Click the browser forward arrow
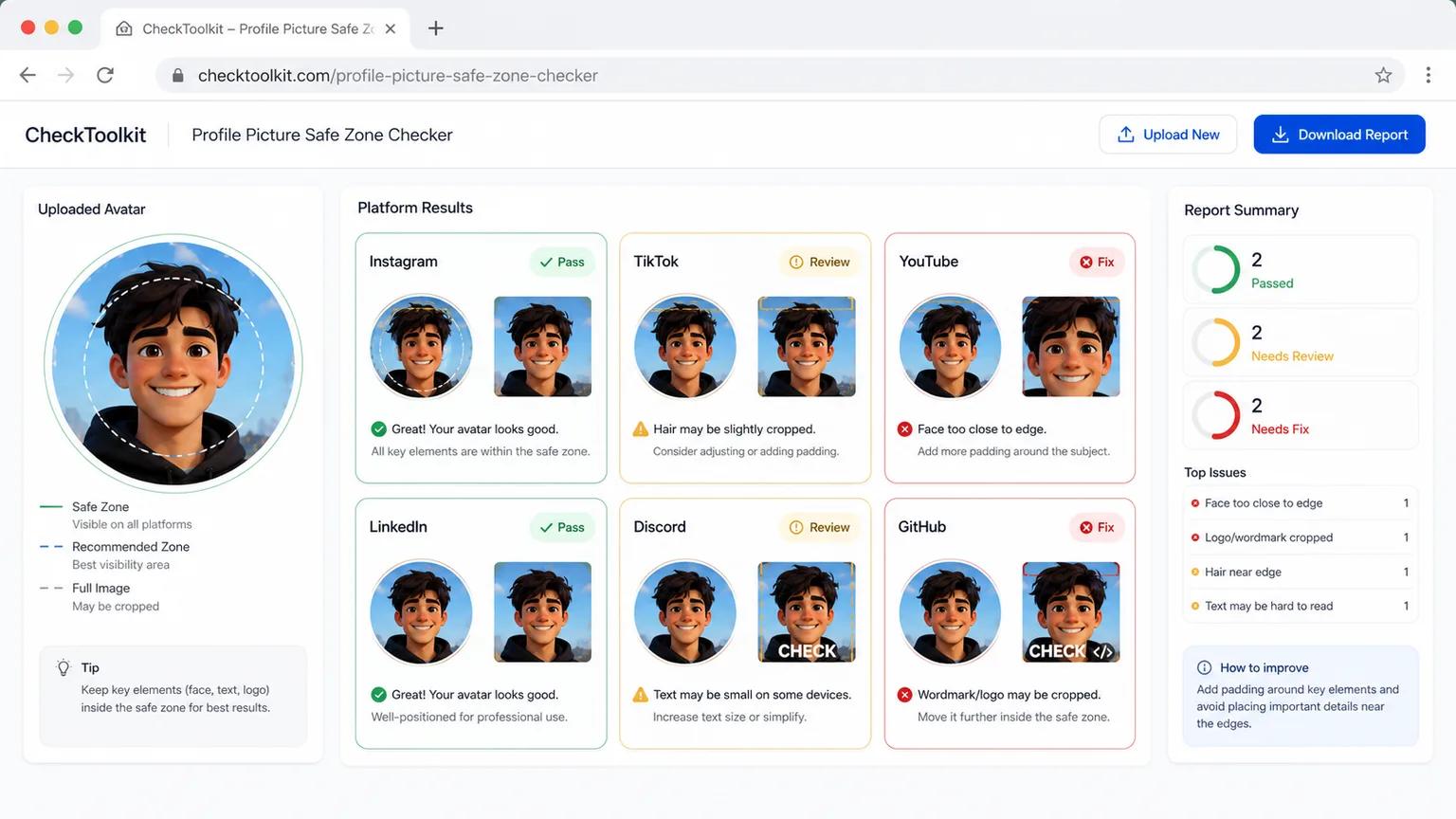Image resolution: width=1456 pixels, height=819 pixels. (x=65, y=76)
